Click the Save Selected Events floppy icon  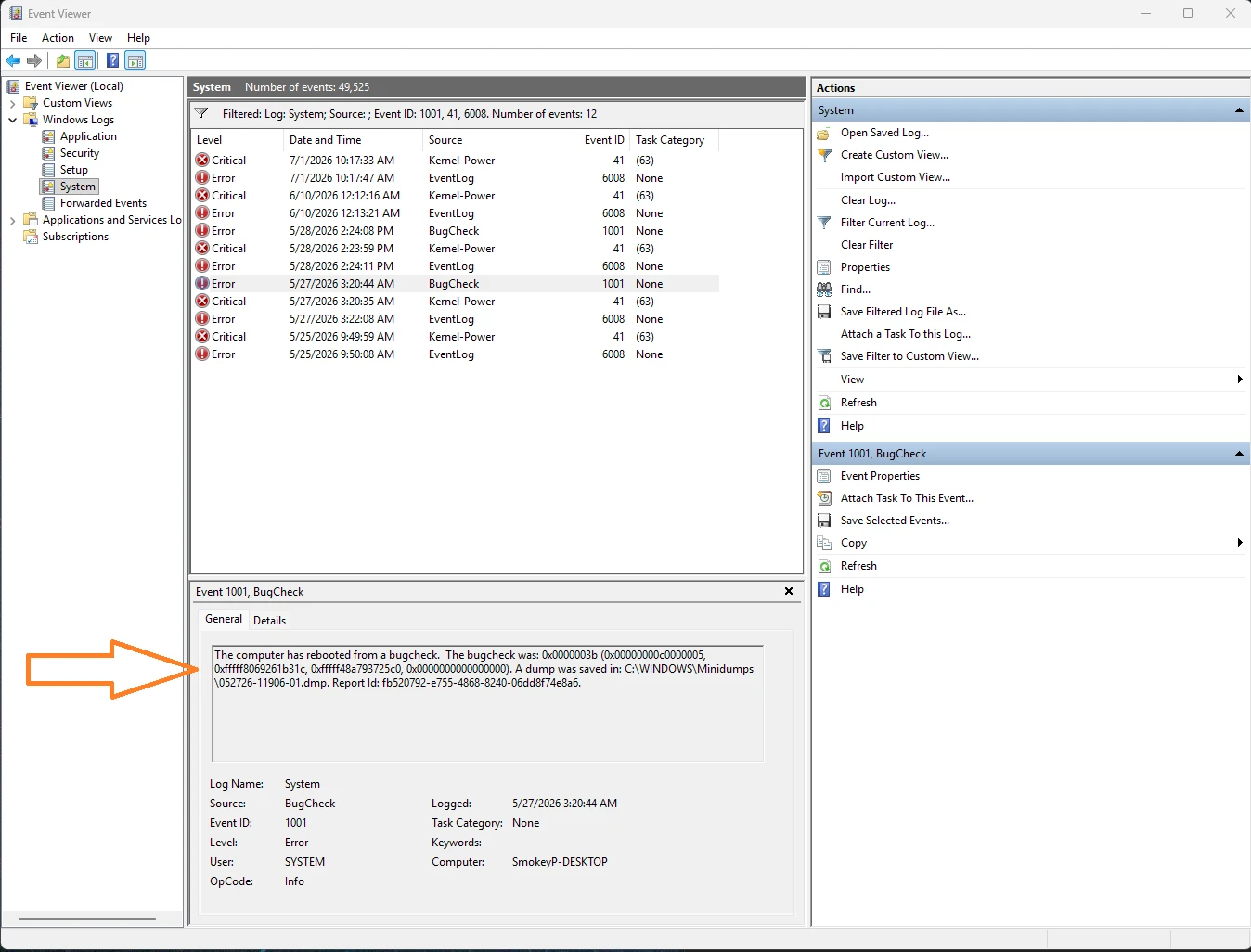824,521
